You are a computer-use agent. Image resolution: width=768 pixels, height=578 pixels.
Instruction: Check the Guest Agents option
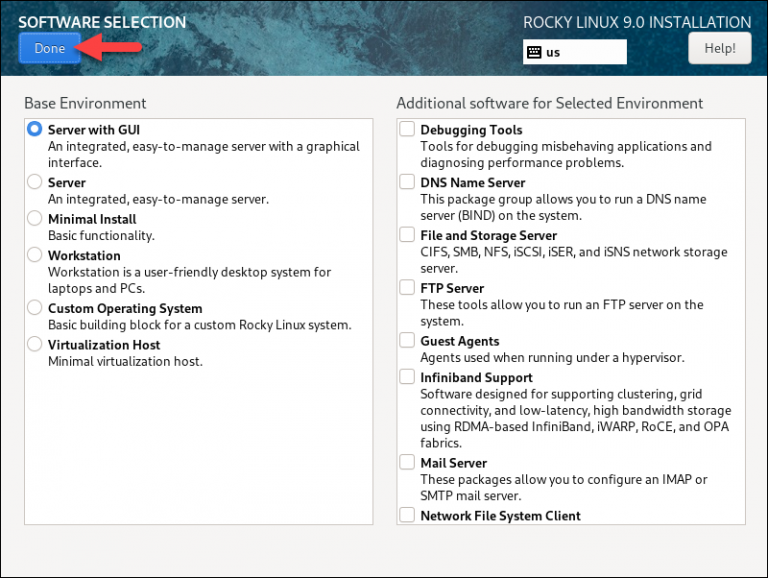coord(407,341)
